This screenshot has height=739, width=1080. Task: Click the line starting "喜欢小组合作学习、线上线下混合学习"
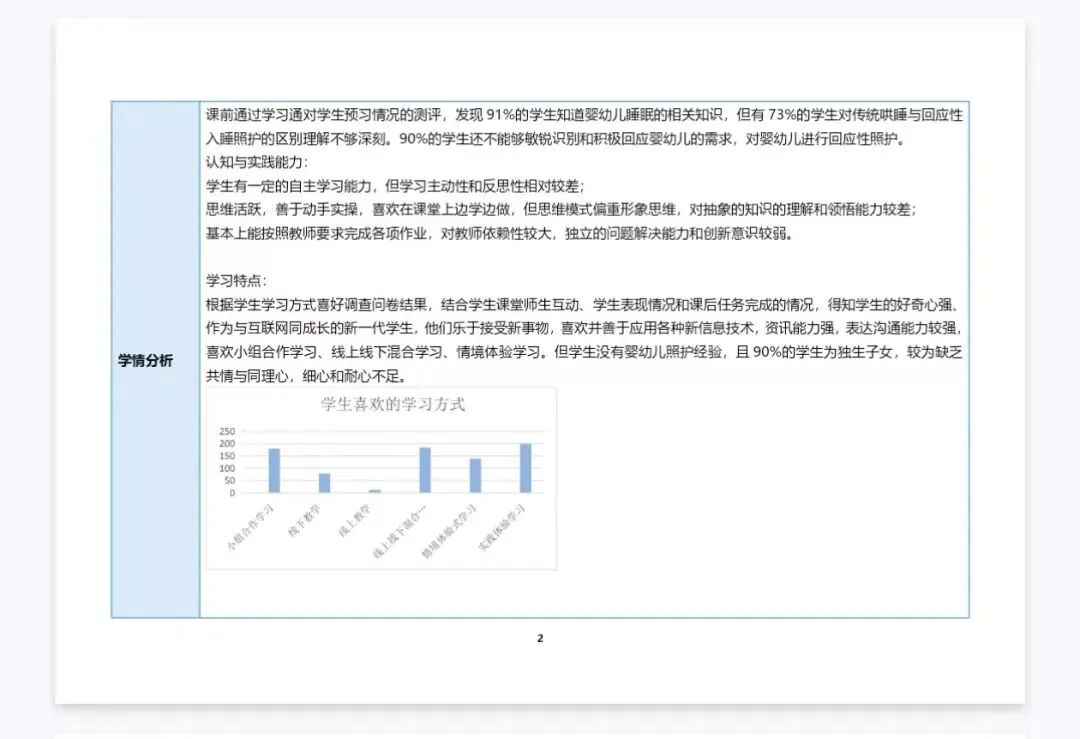pos(583,352)
